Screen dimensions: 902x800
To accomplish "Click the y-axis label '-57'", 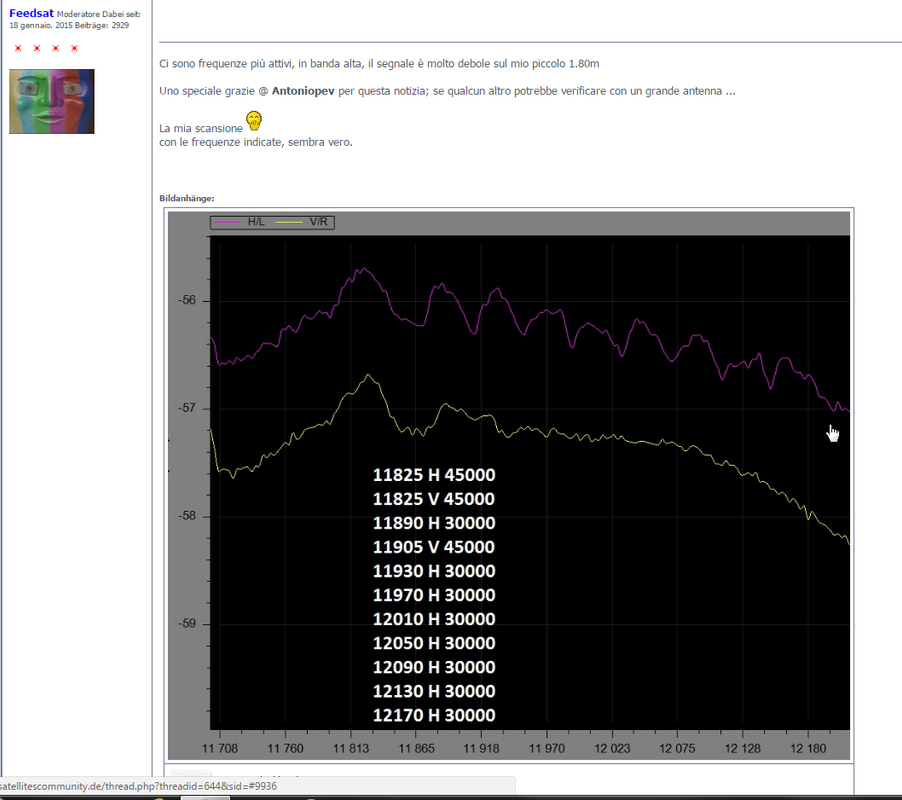I will pos(187,408).
